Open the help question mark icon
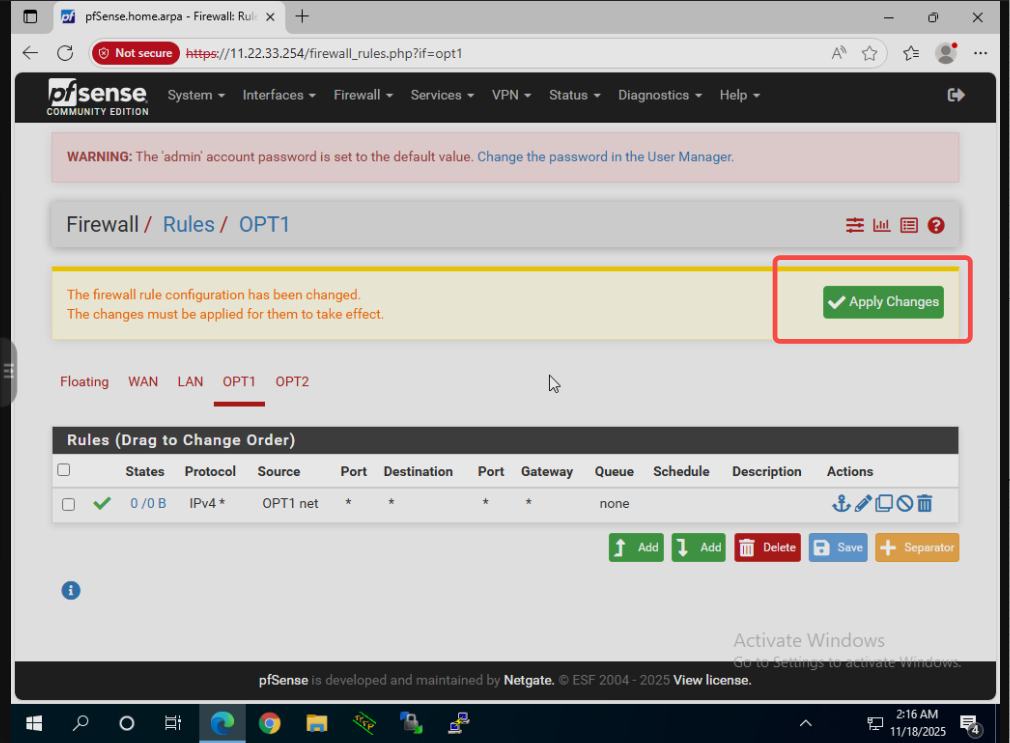The image size is (1010, 743). coord(936,225)
